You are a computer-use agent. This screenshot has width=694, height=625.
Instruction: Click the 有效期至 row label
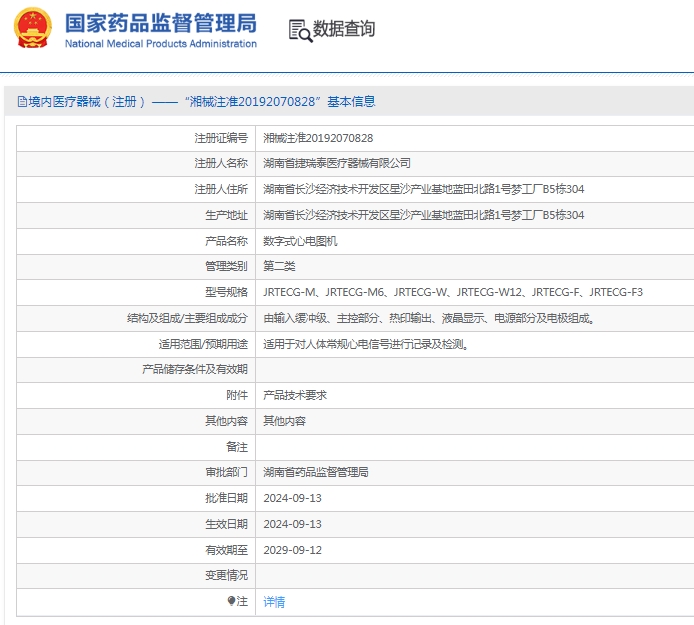[226, 550]
